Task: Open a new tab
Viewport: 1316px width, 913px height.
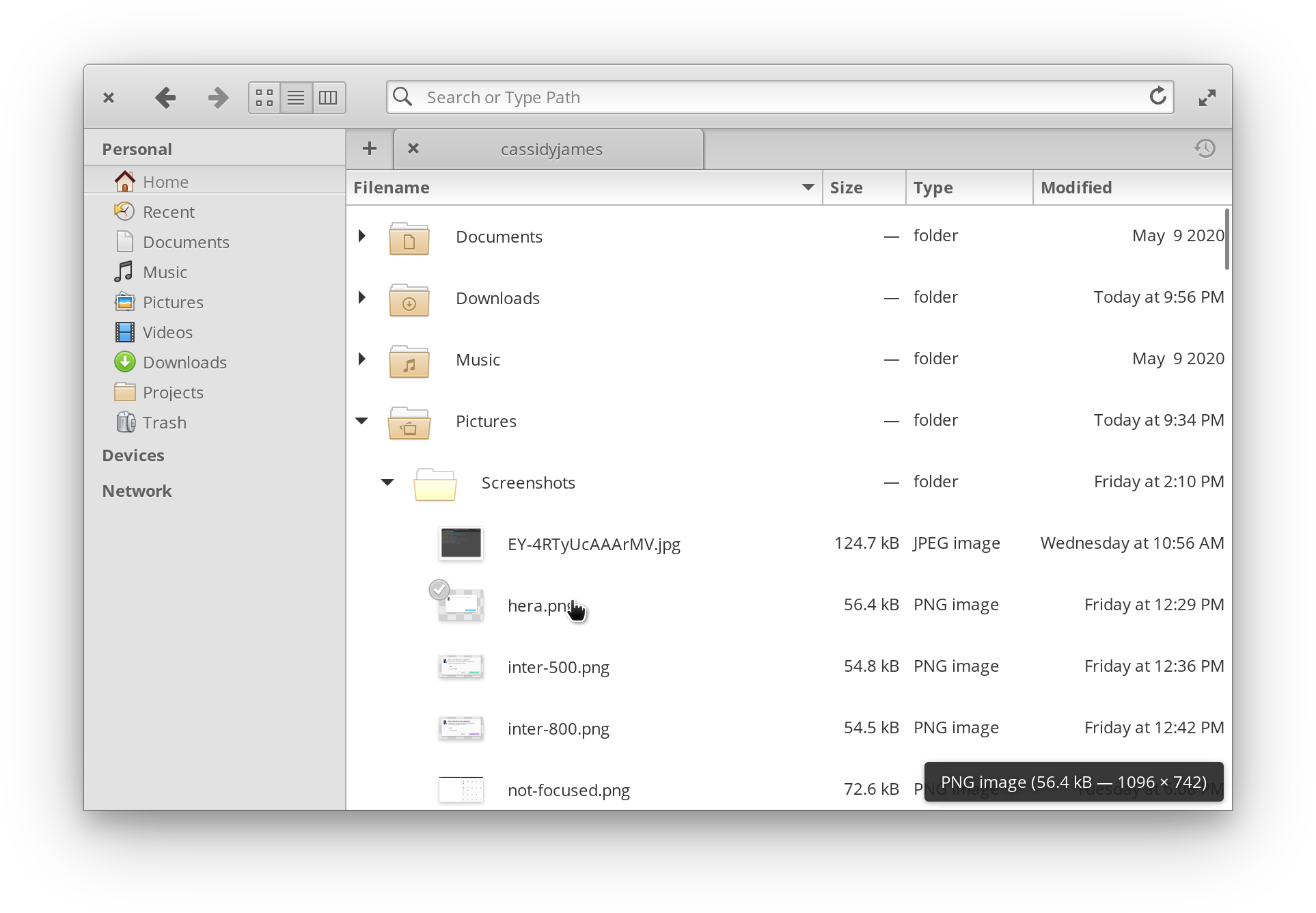Action: (x=369, y=148)
